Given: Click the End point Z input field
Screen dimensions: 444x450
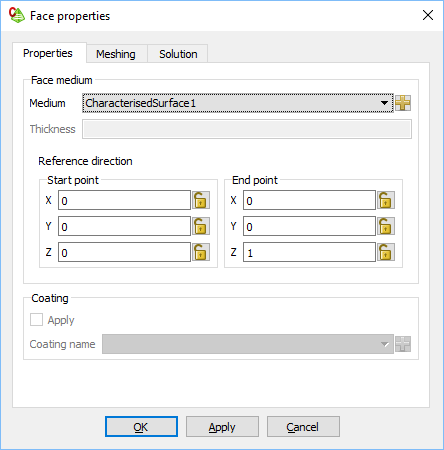Looking at the screenshot, I should [x=309, y=252].
